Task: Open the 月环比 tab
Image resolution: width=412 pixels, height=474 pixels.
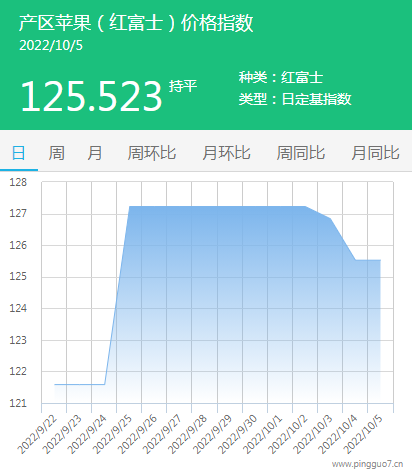Action: (x=226, y=153)
